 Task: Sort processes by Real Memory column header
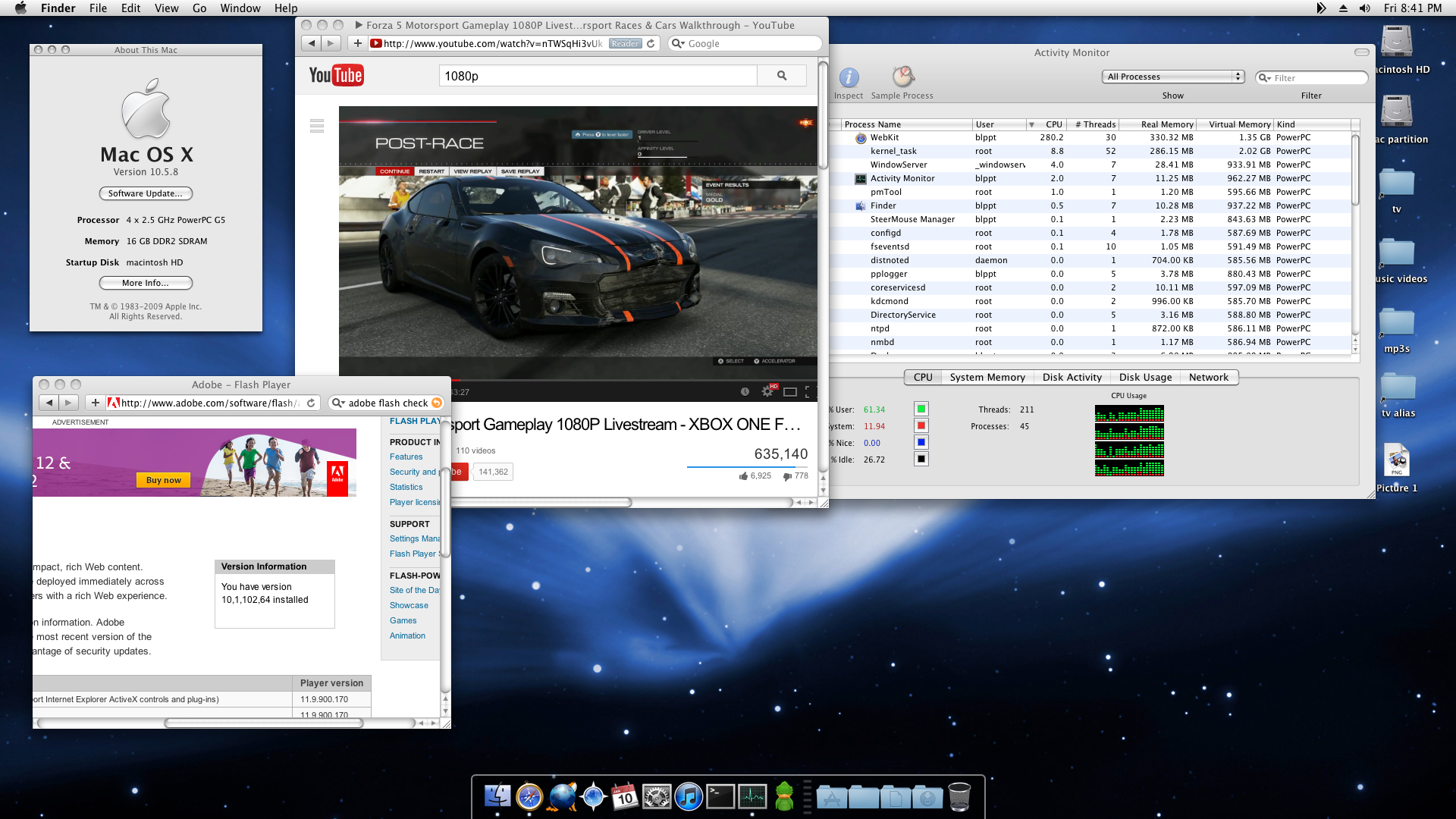[x=1158, y=124]
